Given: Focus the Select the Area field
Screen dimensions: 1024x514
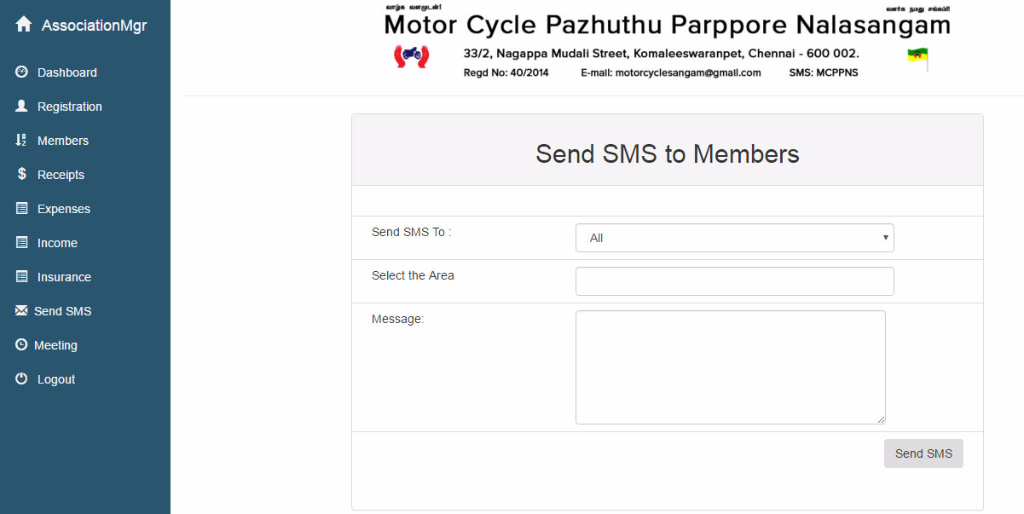Looking at the screenshot, I should (734, 281).
